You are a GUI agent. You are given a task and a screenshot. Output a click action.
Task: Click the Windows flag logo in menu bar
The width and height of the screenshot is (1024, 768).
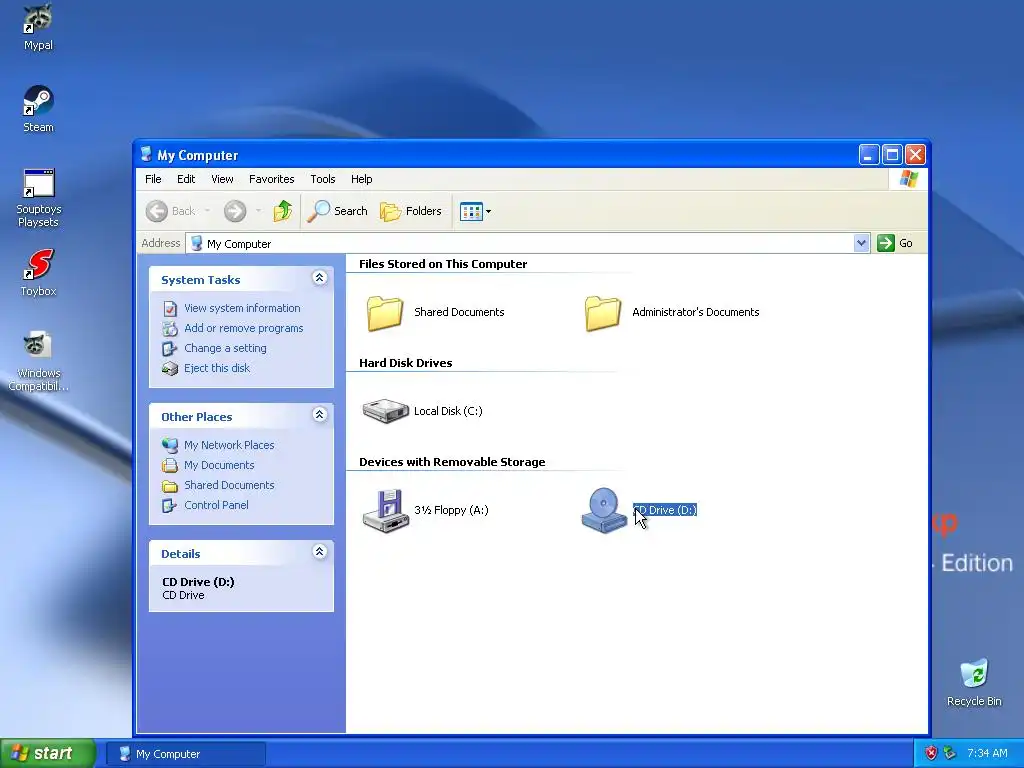[x=908, y=179]
